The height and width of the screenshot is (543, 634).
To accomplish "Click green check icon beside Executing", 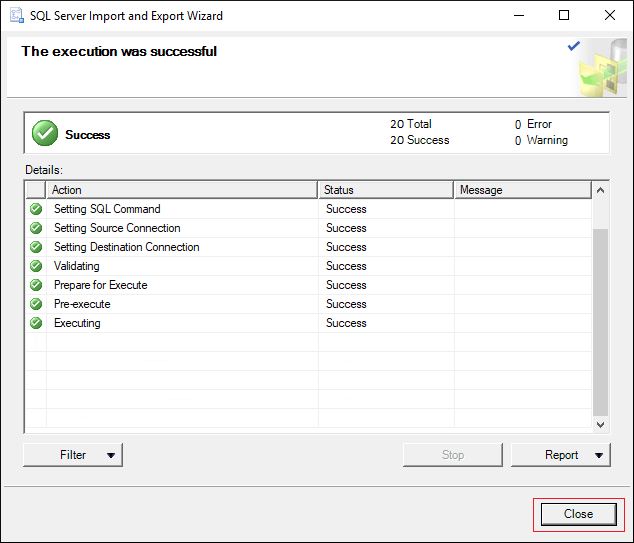I will tap(36, 323).
